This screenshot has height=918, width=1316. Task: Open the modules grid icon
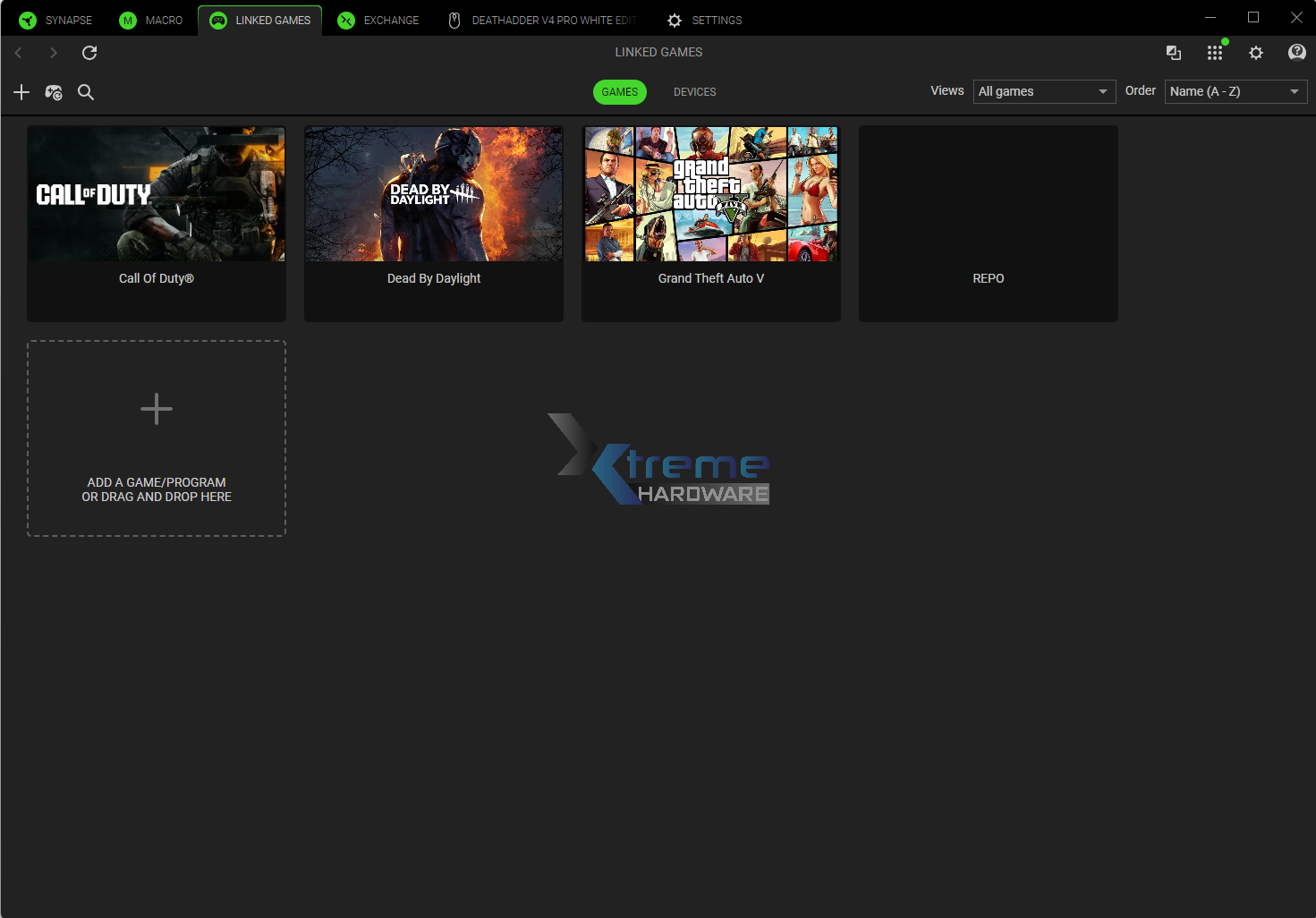pos(1214,53)
